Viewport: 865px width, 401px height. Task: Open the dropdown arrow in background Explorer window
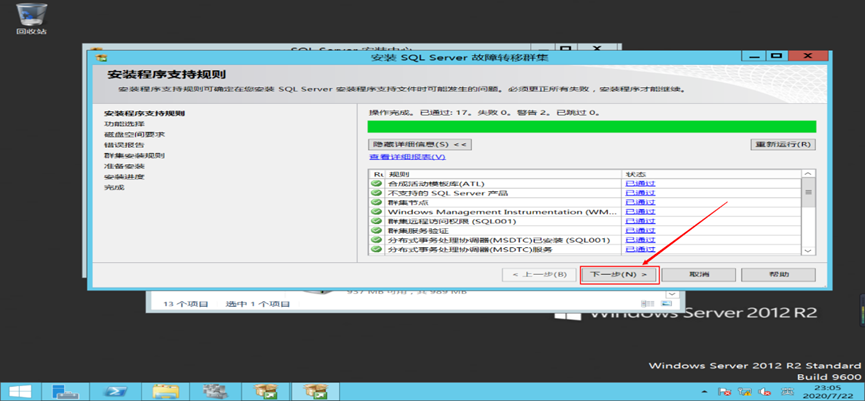coord(672,295)
